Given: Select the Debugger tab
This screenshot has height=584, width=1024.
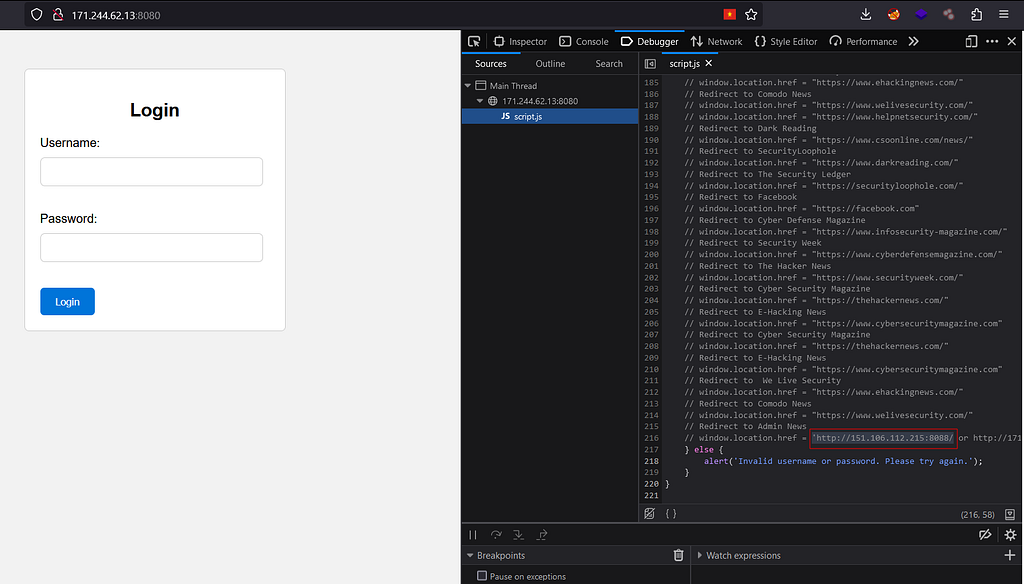Looking at the screenshot, I should point(649,41).
